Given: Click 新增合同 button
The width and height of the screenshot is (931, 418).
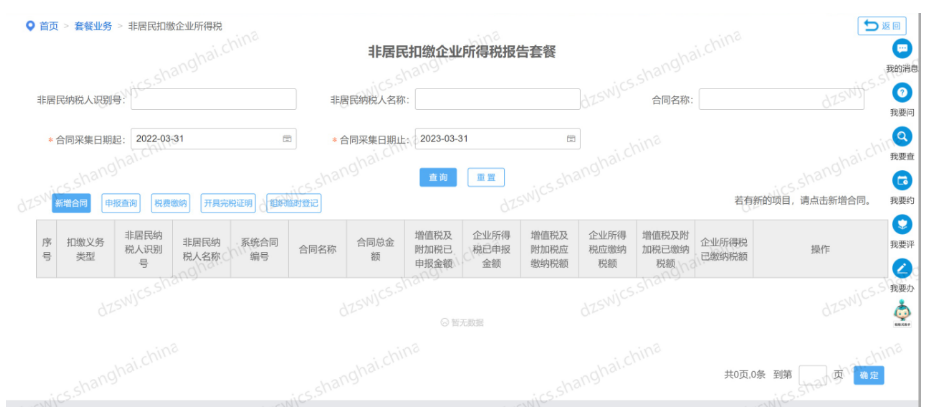Looking at the screenshot, I should pyautogui.click(x=71, y=203).
